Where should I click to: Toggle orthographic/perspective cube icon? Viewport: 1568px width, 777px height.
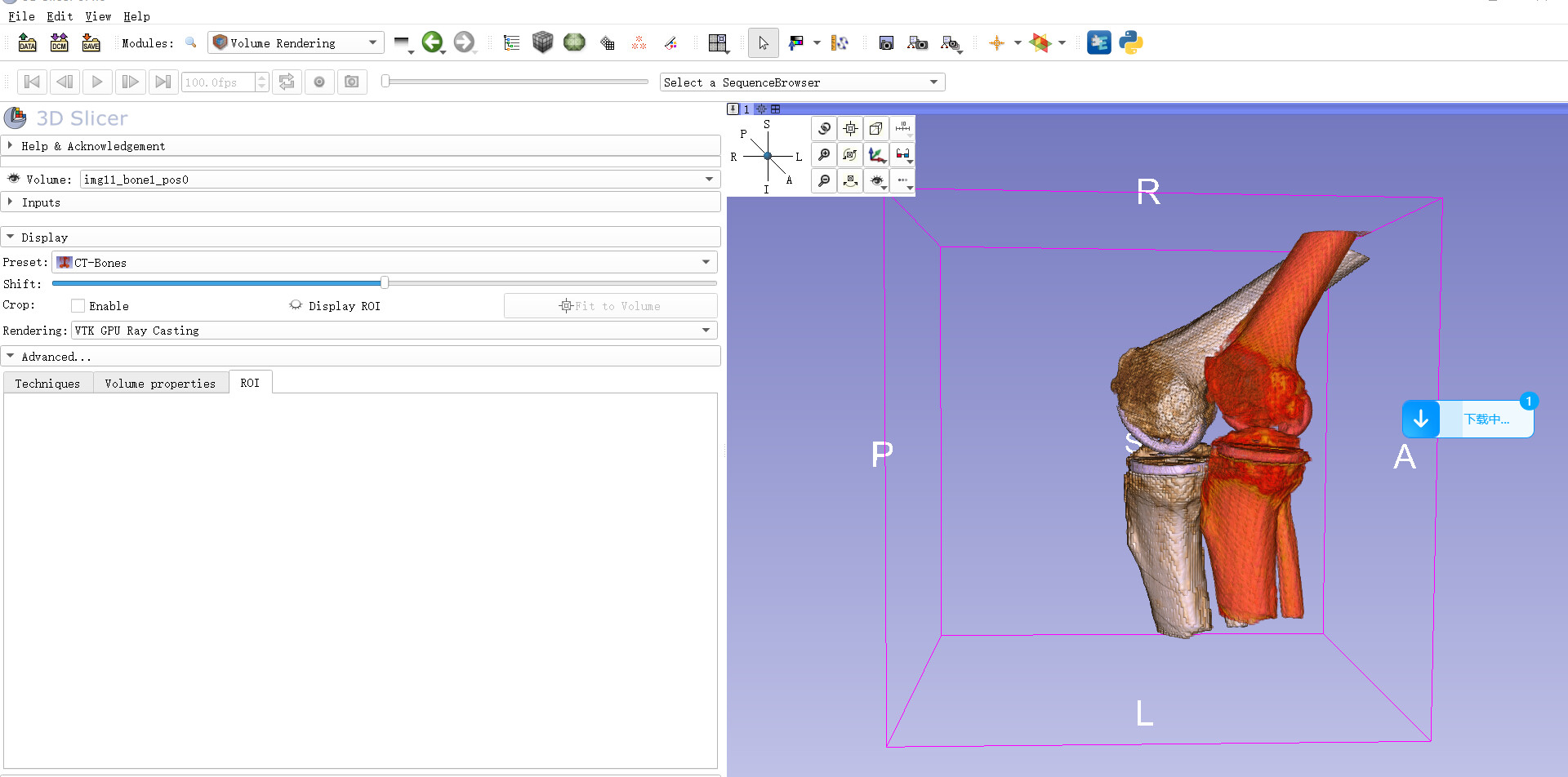tap(876, 128)
